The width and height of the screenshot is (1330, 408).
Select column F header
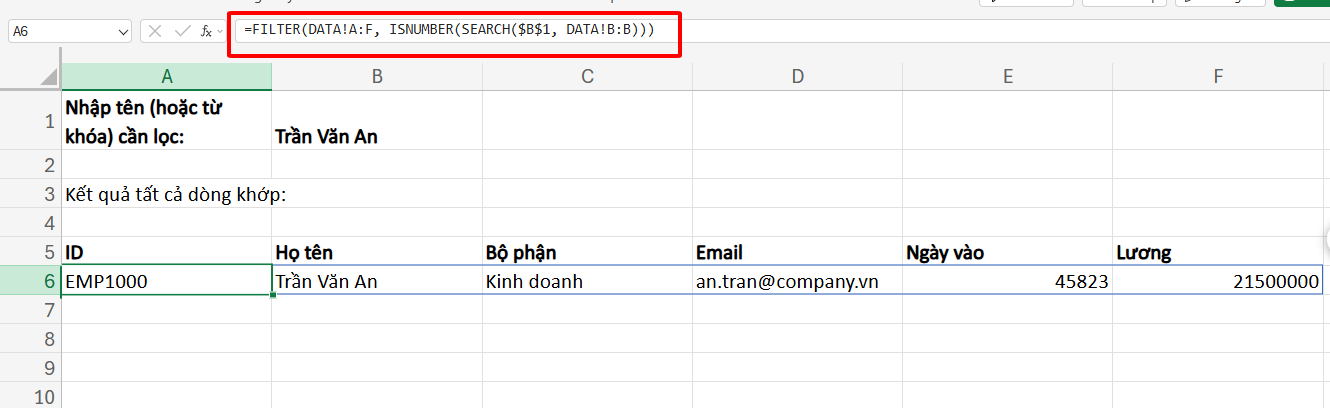(1217, 77)
